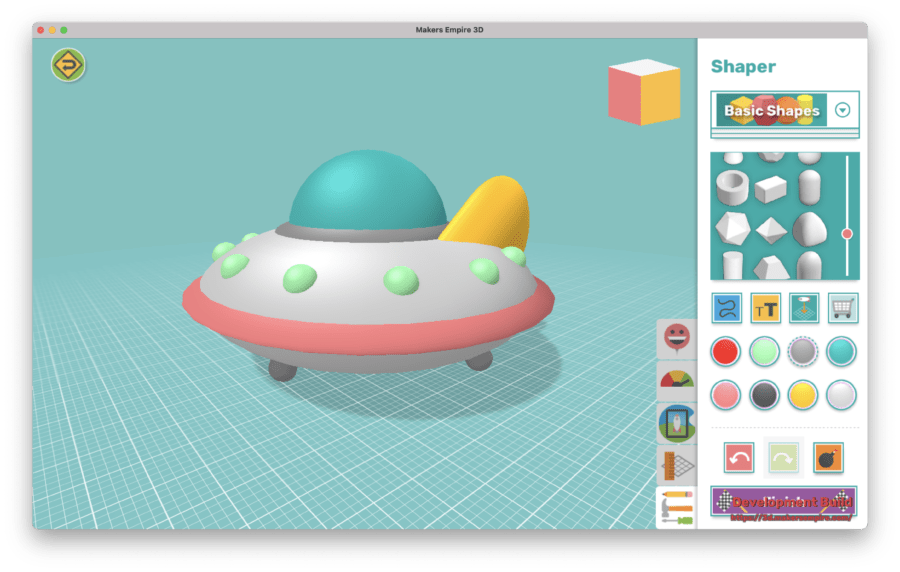The width and height of the screenshot is (900, 572).
Task: Pick the rounded cone dome shape
Action: [809, 229]
